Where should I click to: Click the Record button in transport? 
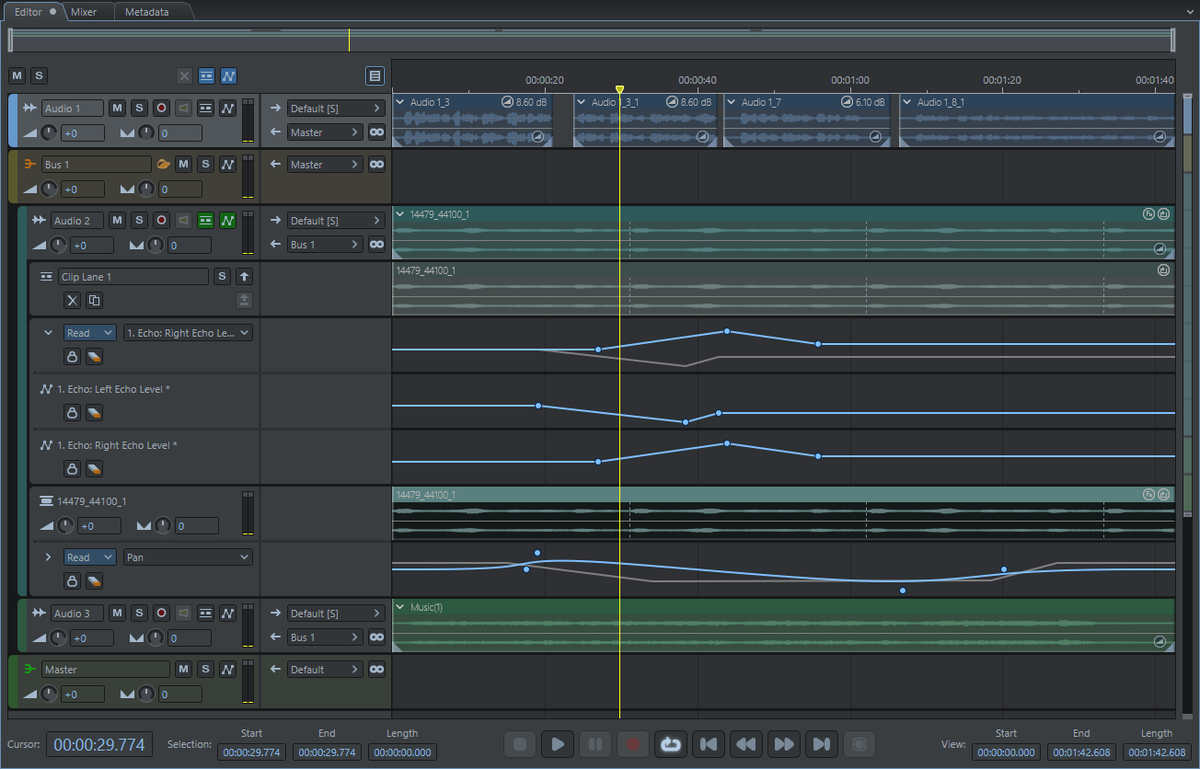coord(632,744)
